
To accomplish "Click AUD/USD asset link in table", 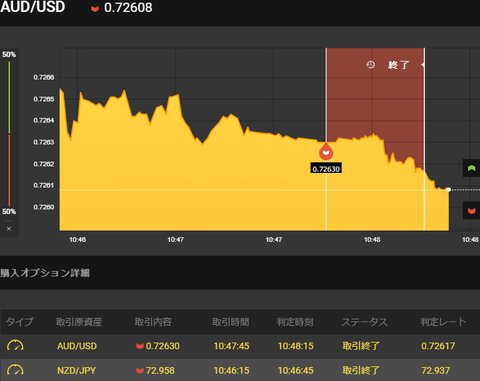I will click(x=77, y=346).
